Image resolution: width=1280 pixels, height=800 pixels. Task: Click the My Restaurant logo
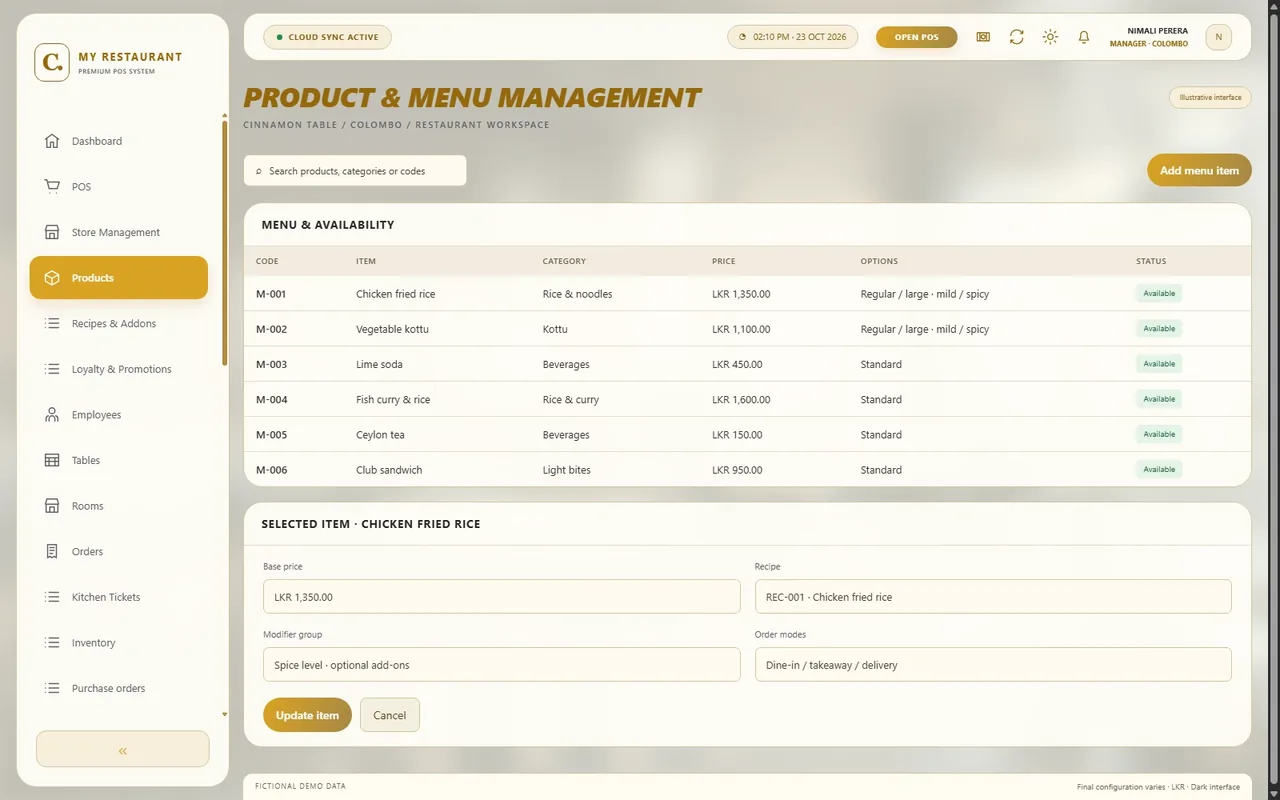point(52,62)
